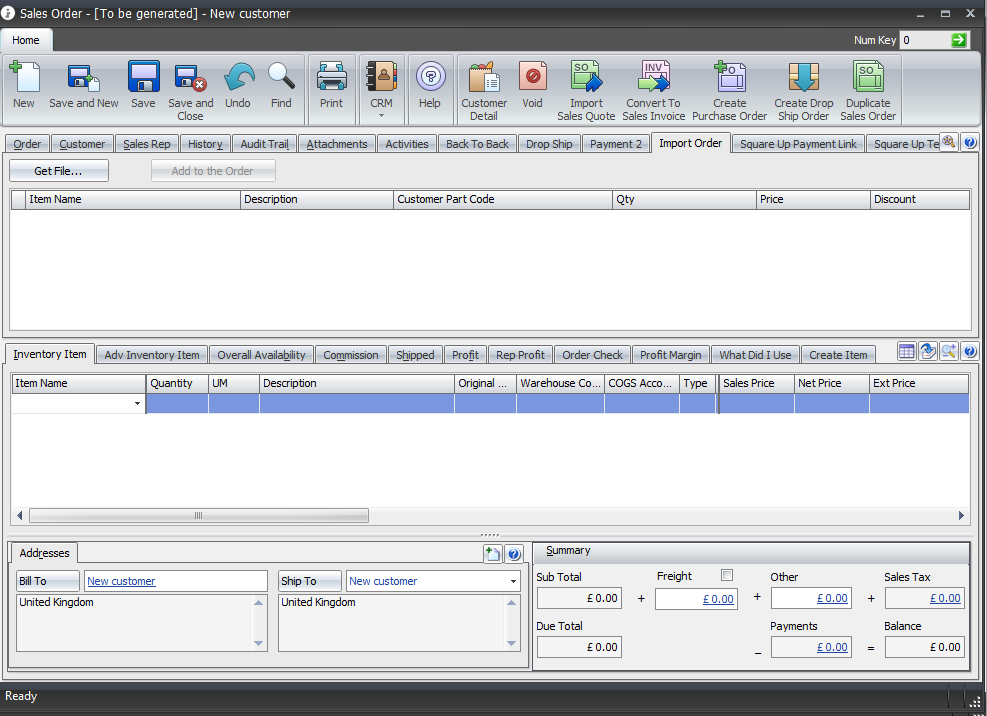Void the sales order
This screenshot has width=987, height=716.
(532, 78)
